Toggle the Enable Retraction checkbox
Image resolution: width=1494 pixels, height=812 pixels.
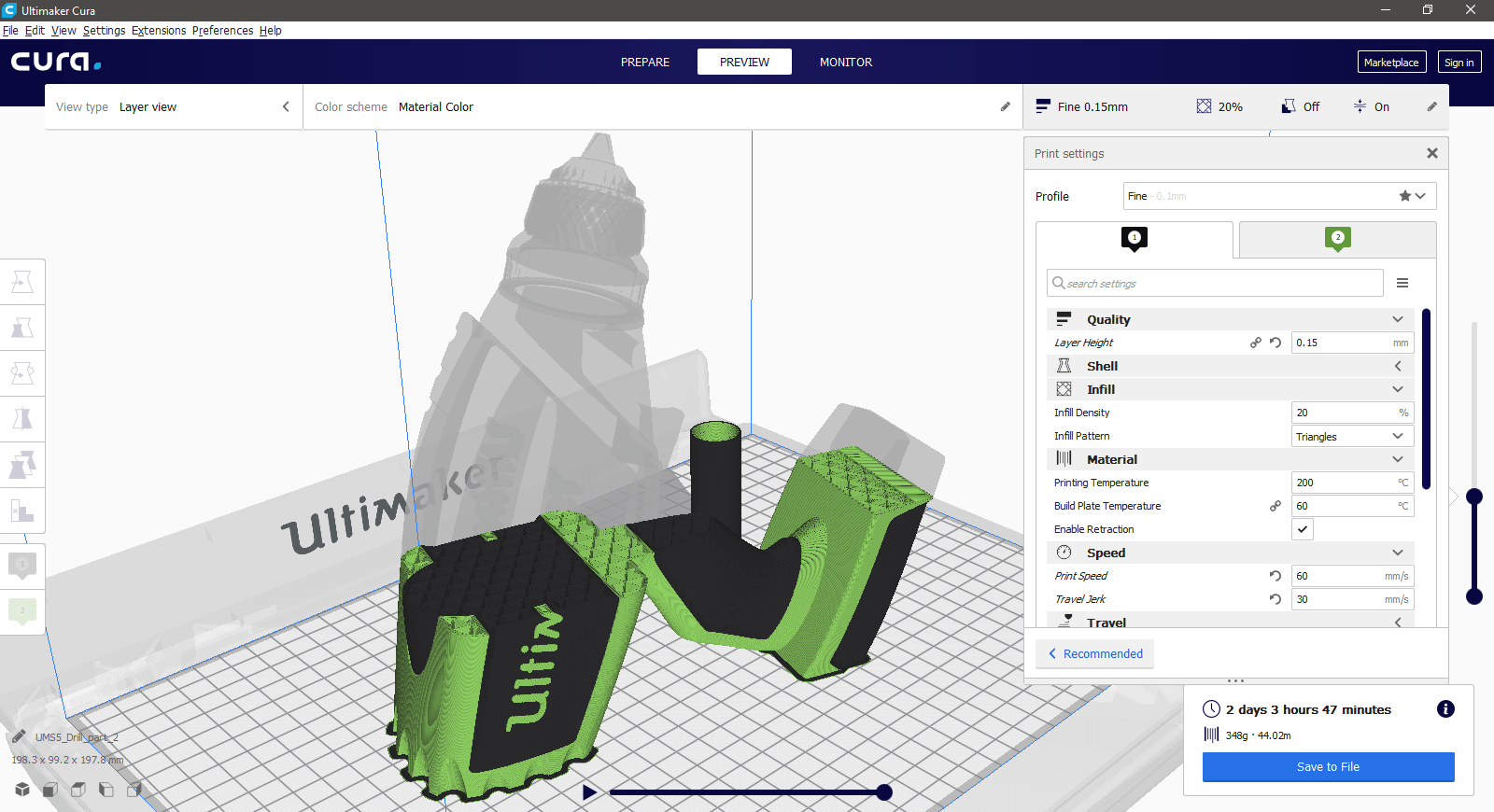[x=1303, y=529]
